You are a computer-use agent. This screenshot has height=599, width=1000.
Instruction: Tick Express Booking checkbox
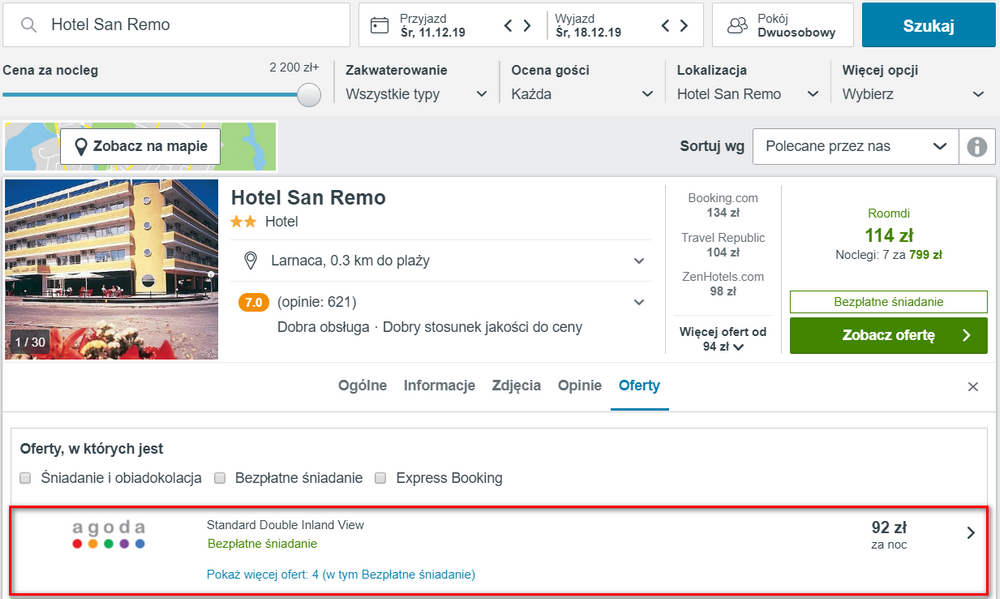click(381, 478)
